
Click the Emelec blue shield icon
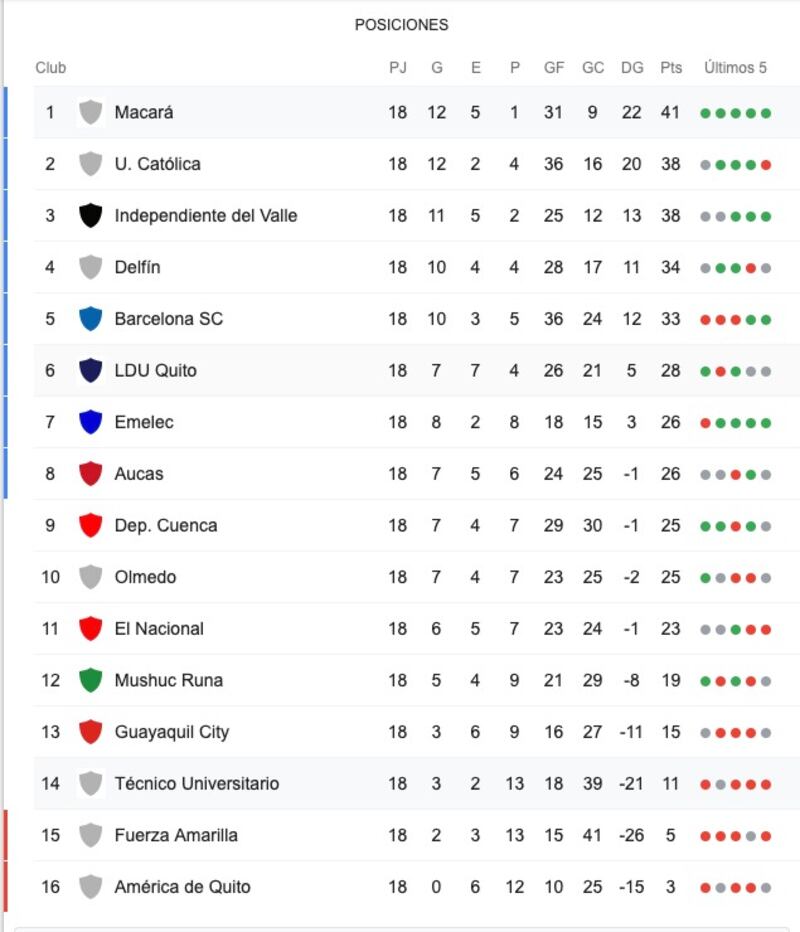[90, 422]
